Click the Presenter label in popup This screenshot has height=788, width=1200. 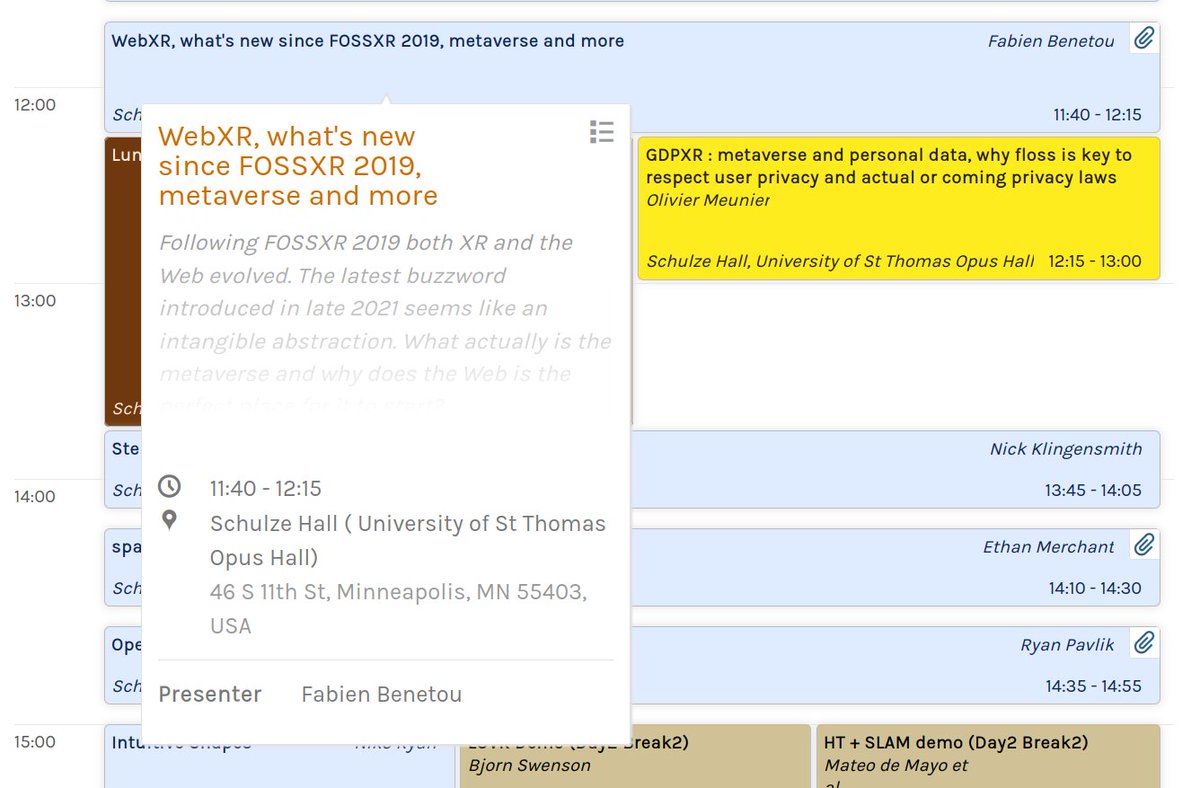coord(210,694)
